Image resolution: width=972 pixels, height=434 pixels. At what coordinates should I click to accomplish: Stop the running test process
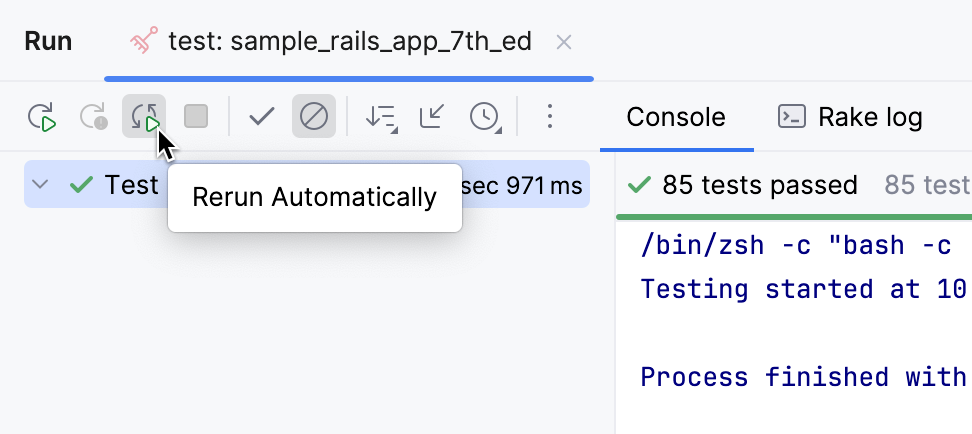(x=196, y=117)
